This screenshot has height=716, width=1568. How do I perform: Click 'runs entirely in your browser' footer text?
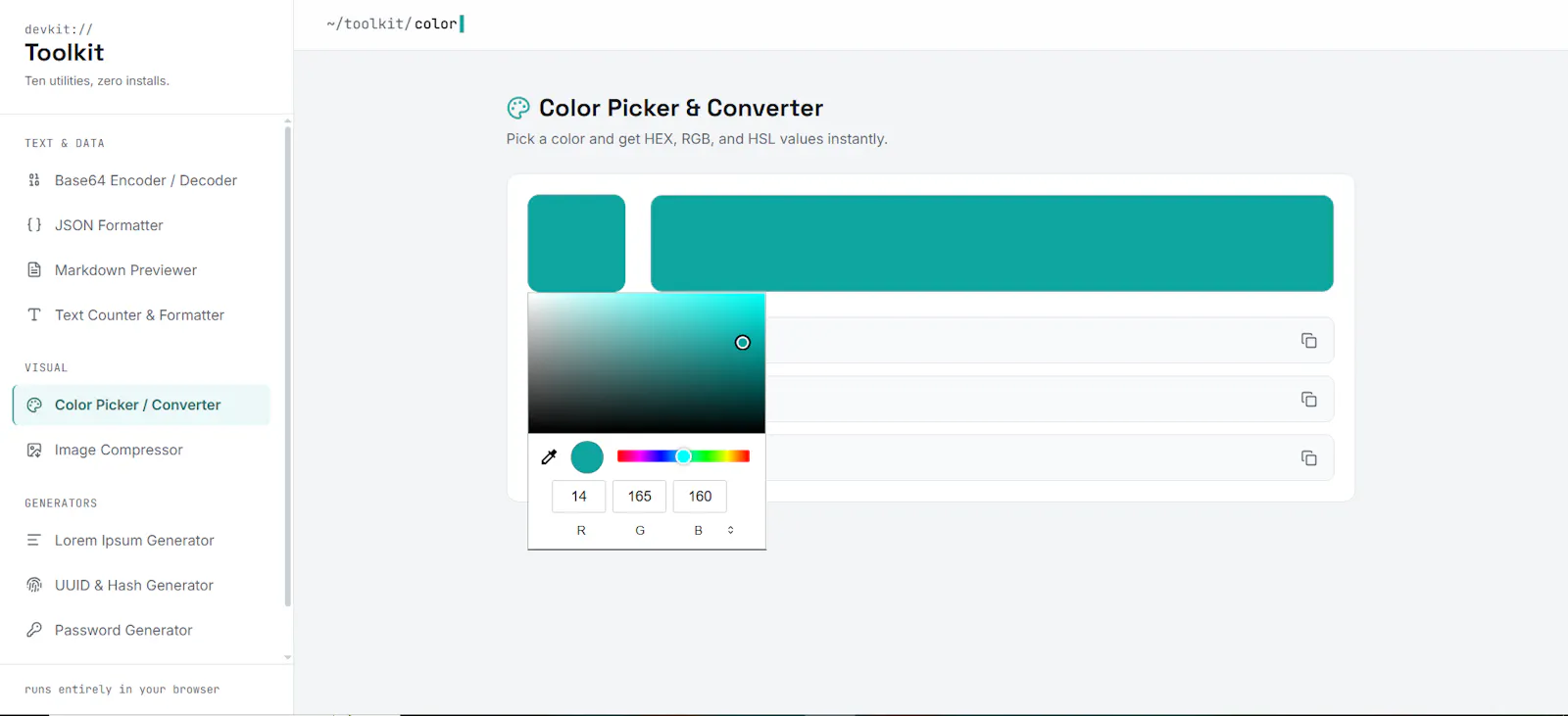pos(122,690)
